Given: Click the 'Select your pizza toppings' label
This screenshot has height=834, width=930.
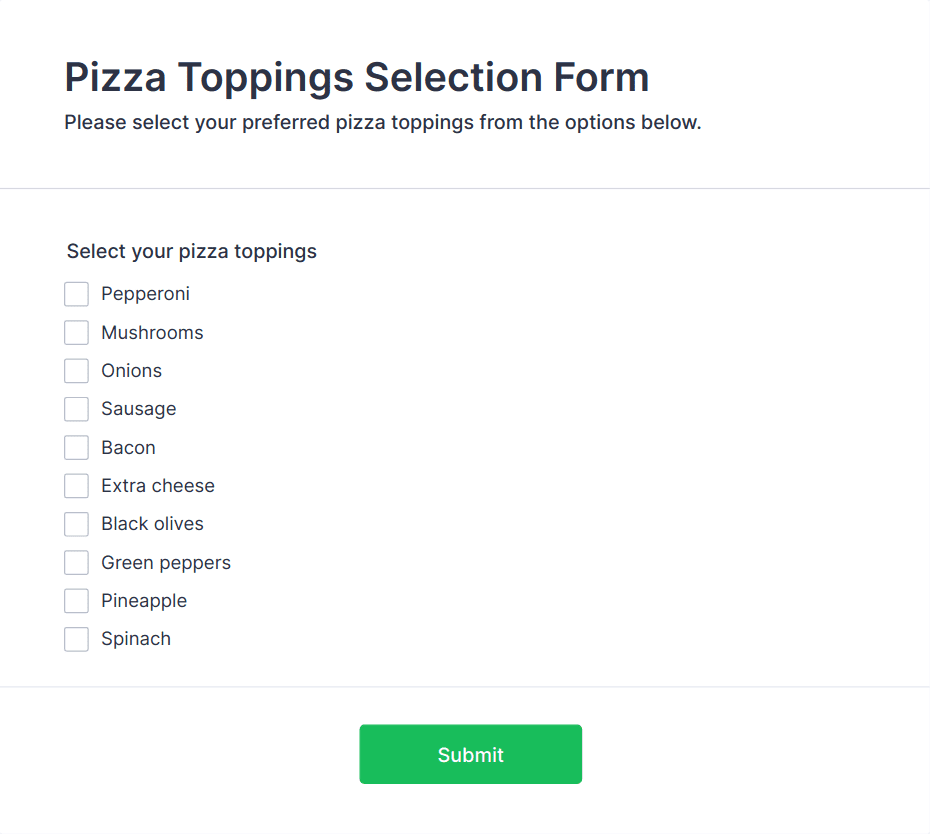Looking at the screenshot, I should point(191,251).
